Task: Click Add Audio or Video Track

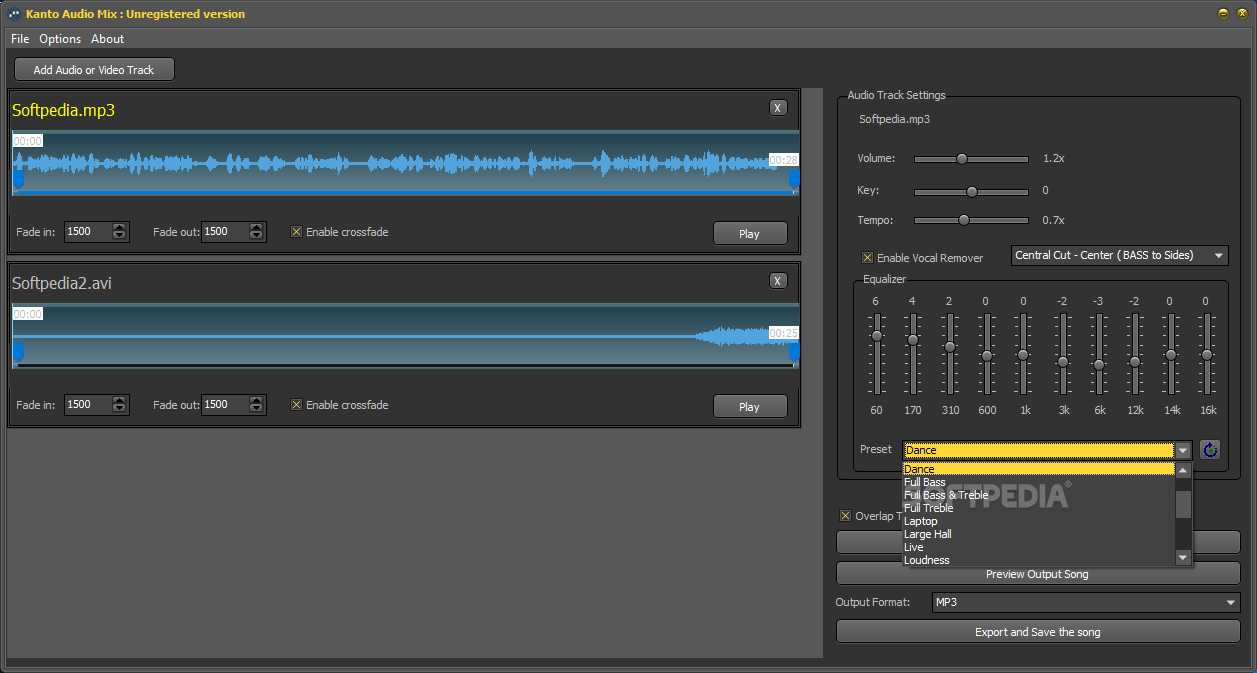Action: coord(94,70)
